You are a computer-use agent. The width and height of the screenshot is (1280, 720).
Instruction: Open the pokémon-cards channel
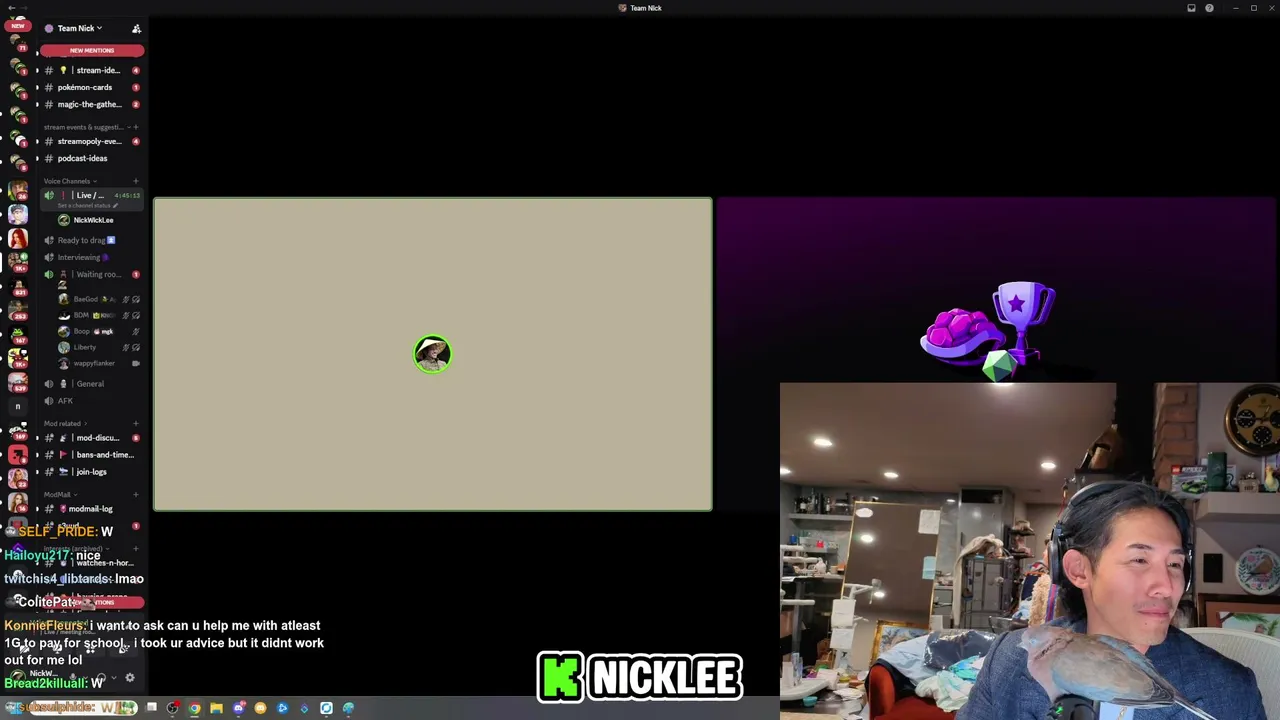[92, 87]
